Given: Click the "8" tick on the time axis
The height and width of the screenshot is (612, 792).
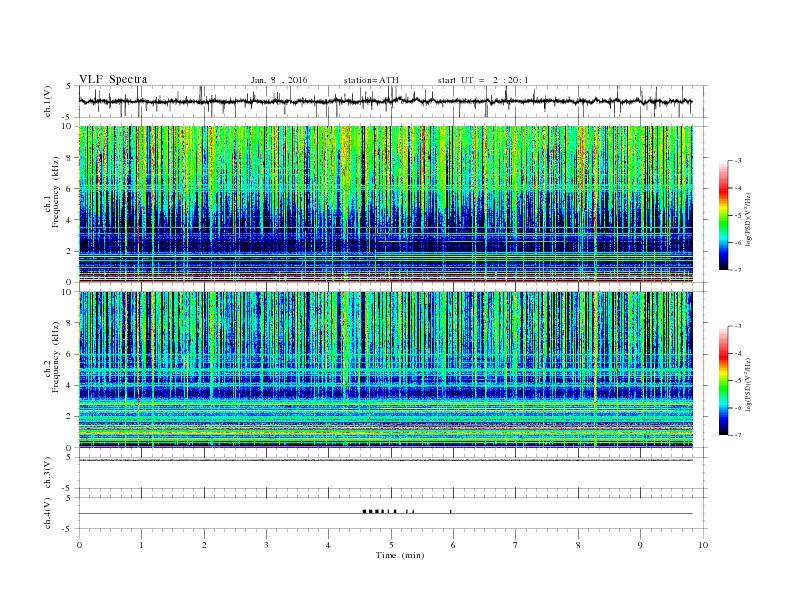Looking at the screenshot, I should coord(578,545).
